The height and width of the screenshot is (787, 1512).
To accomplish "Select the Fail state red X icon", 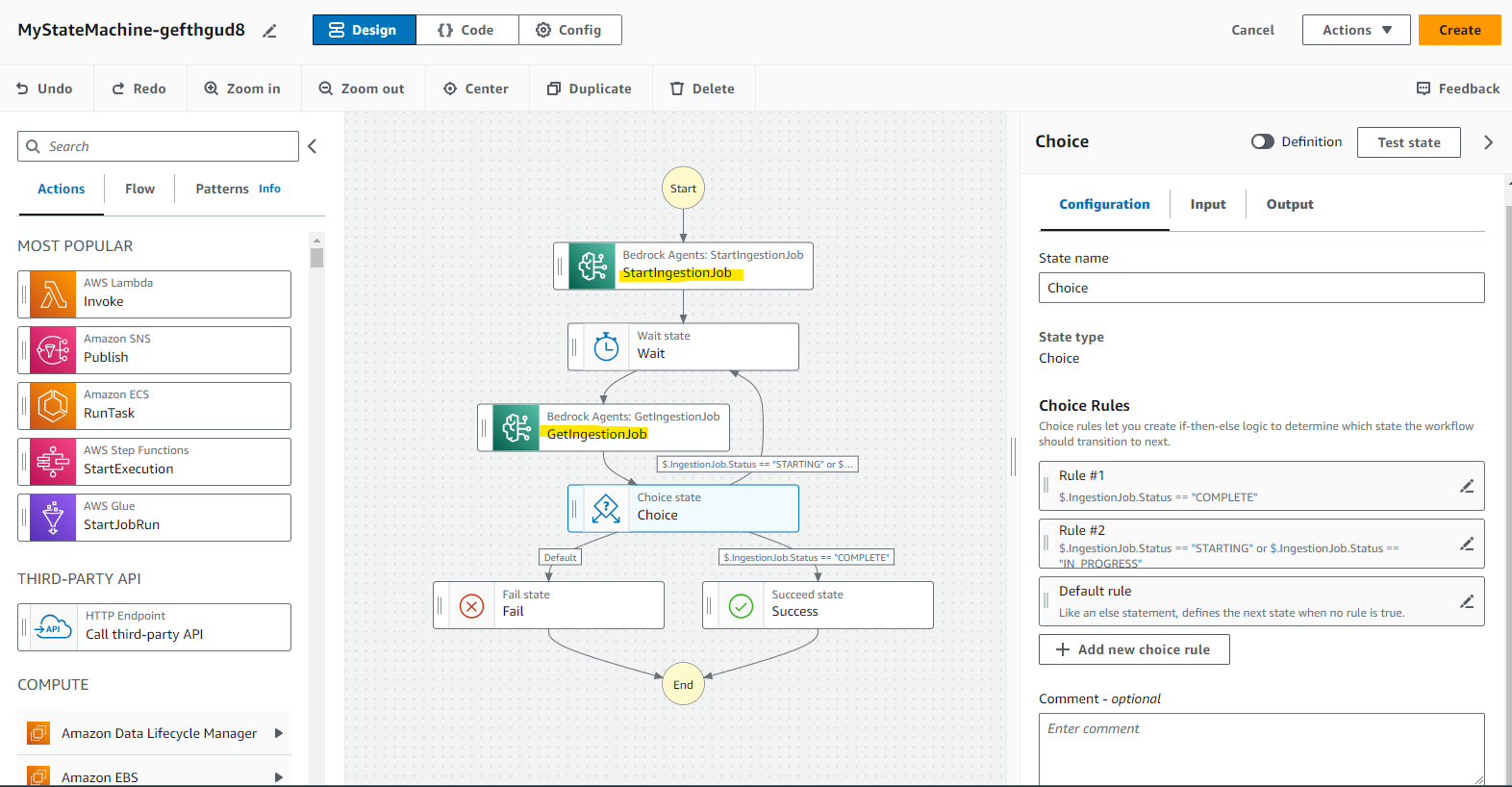I will (x=471, y=605).
